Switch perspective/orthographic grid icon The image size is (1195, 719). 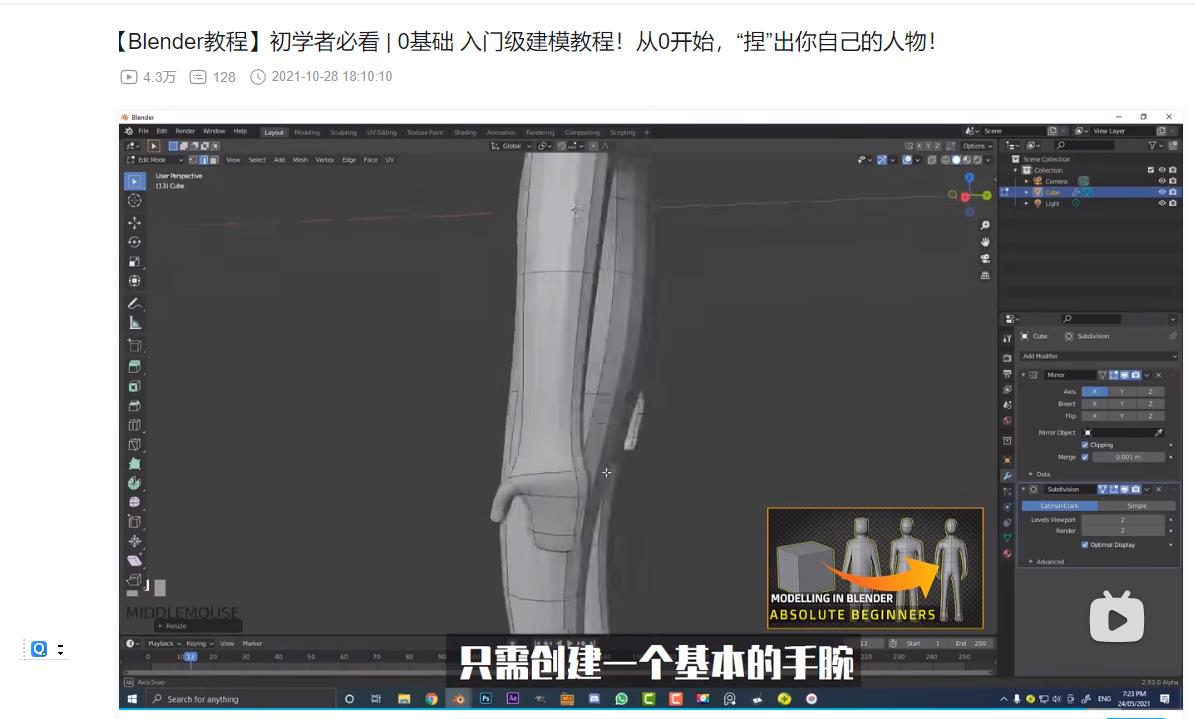[x=985, y=275]
